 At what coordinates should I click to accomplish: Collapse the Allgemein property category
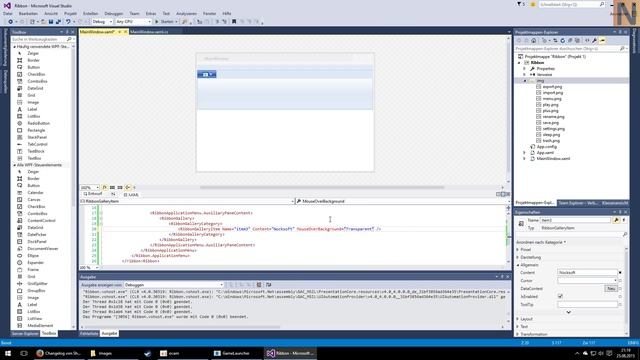518,265
